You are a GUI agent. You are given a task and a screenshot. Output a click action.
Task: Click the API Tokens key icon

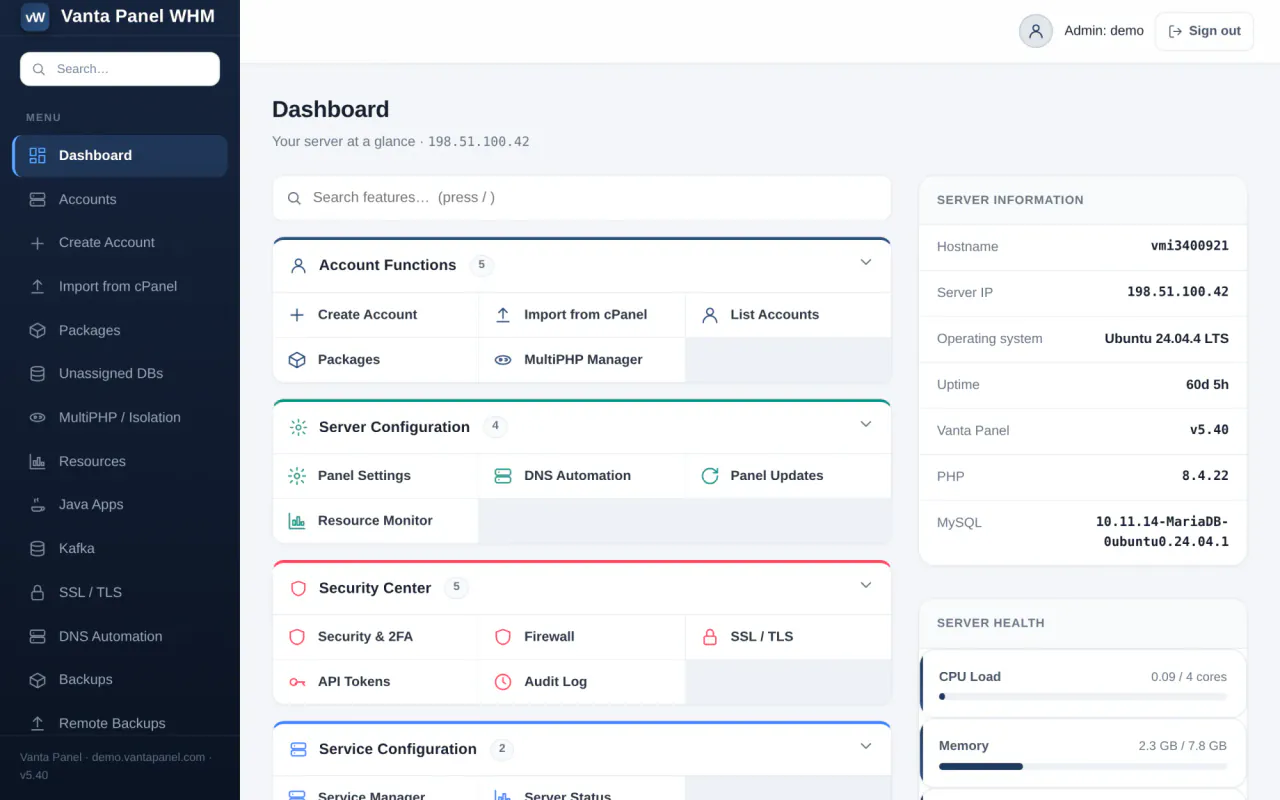coord(297,682)
